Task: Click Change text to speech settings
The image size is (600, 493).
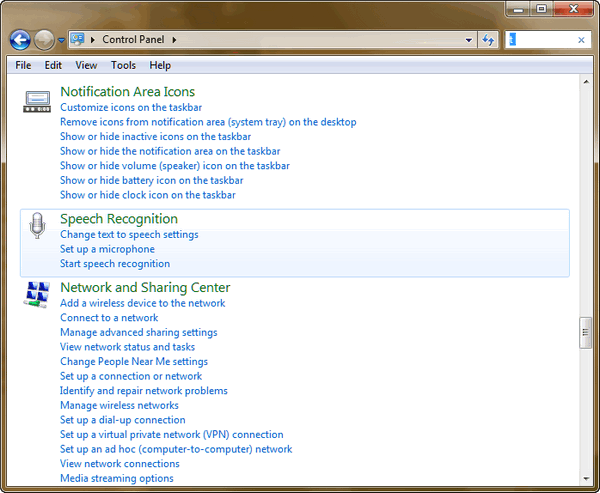Action: [x=129, y=235]
